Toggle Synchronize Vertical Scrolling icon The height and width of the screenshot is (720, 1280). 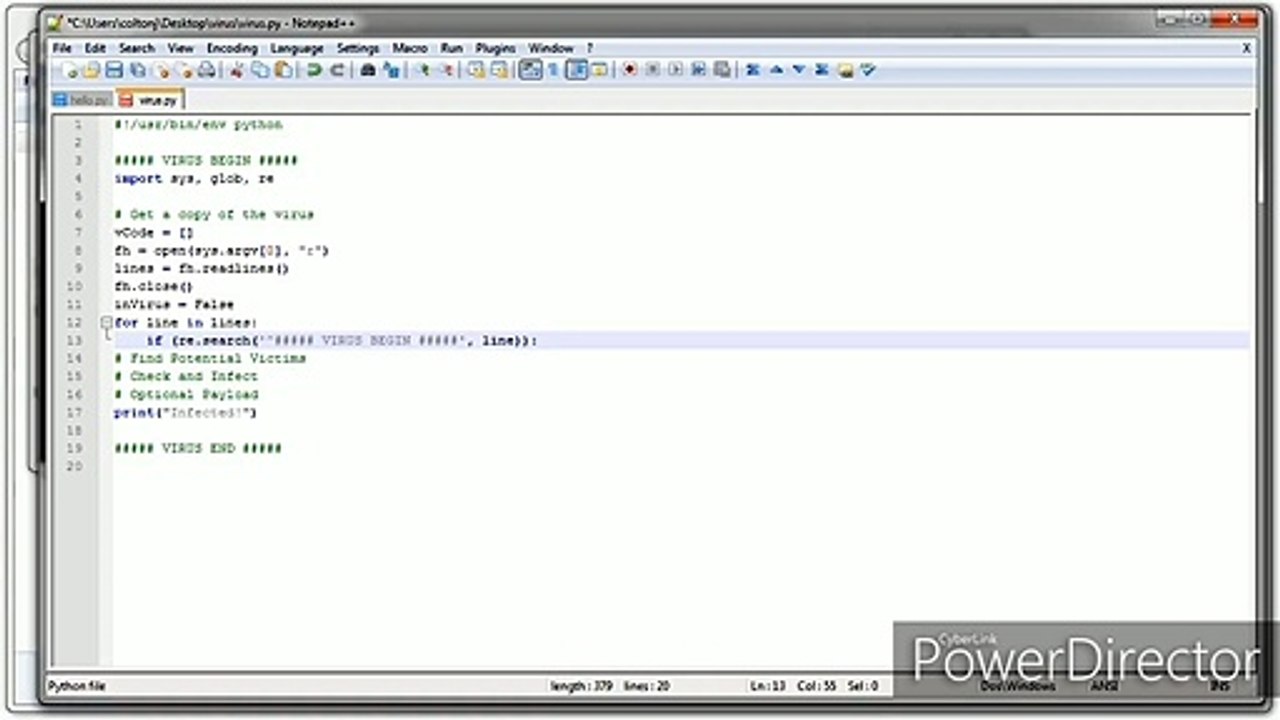pyautogui.click(x=476, y=70)
